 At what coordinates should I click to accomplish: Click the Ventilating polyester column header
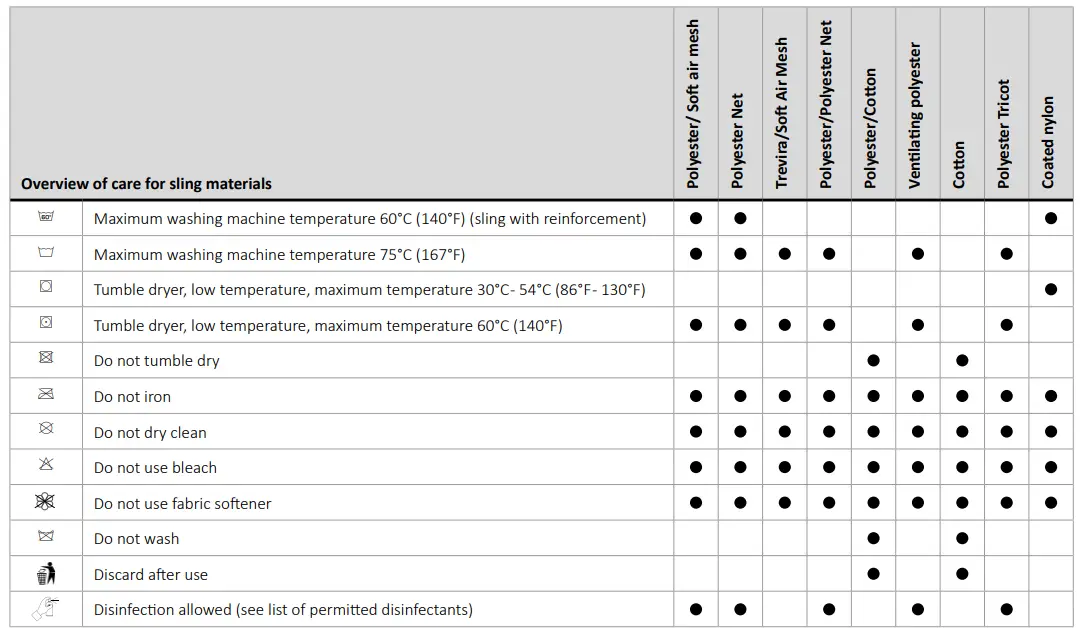[916, 115]
